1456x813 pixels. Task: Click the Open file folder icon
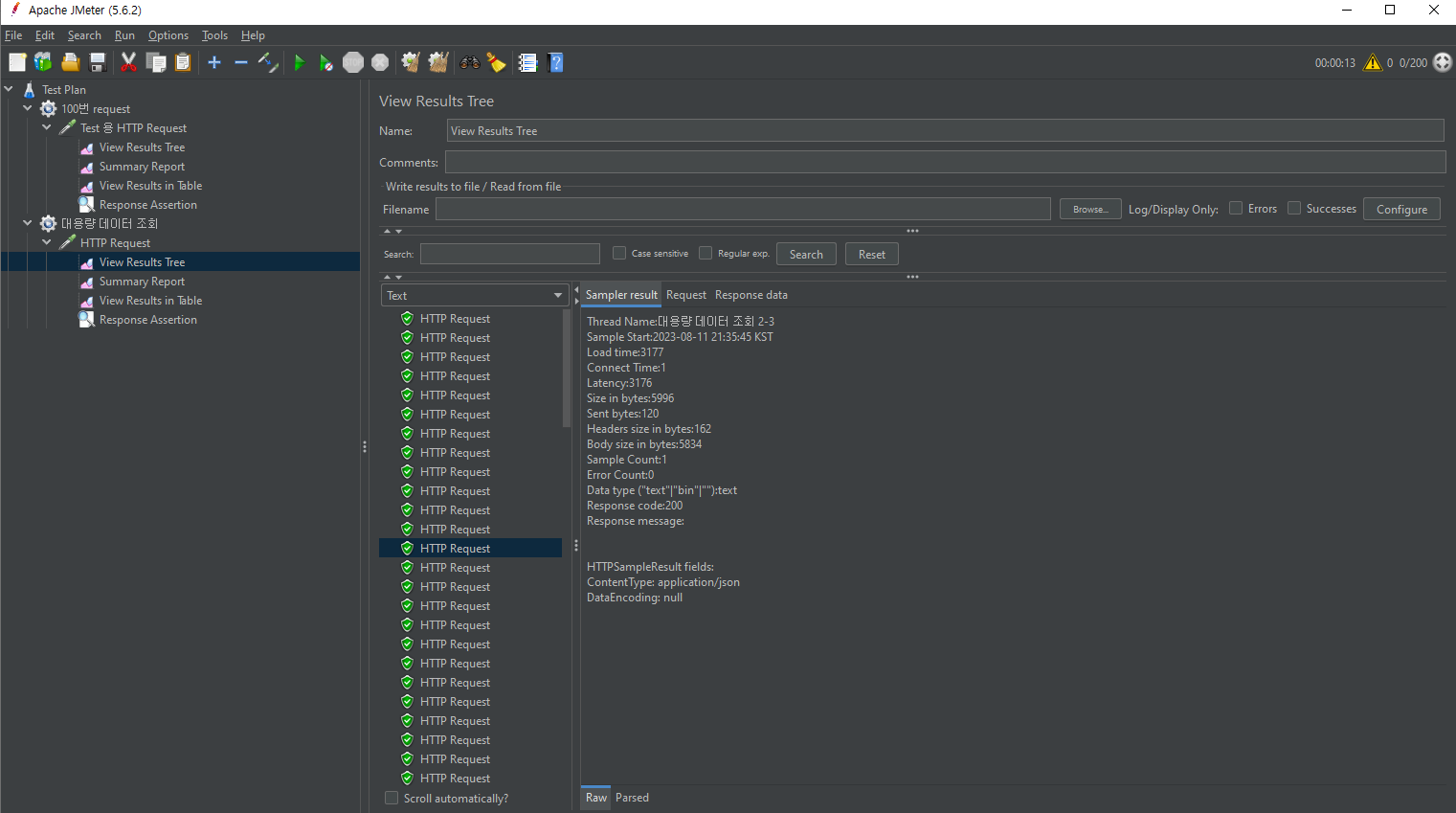click(x=70, y=62)
